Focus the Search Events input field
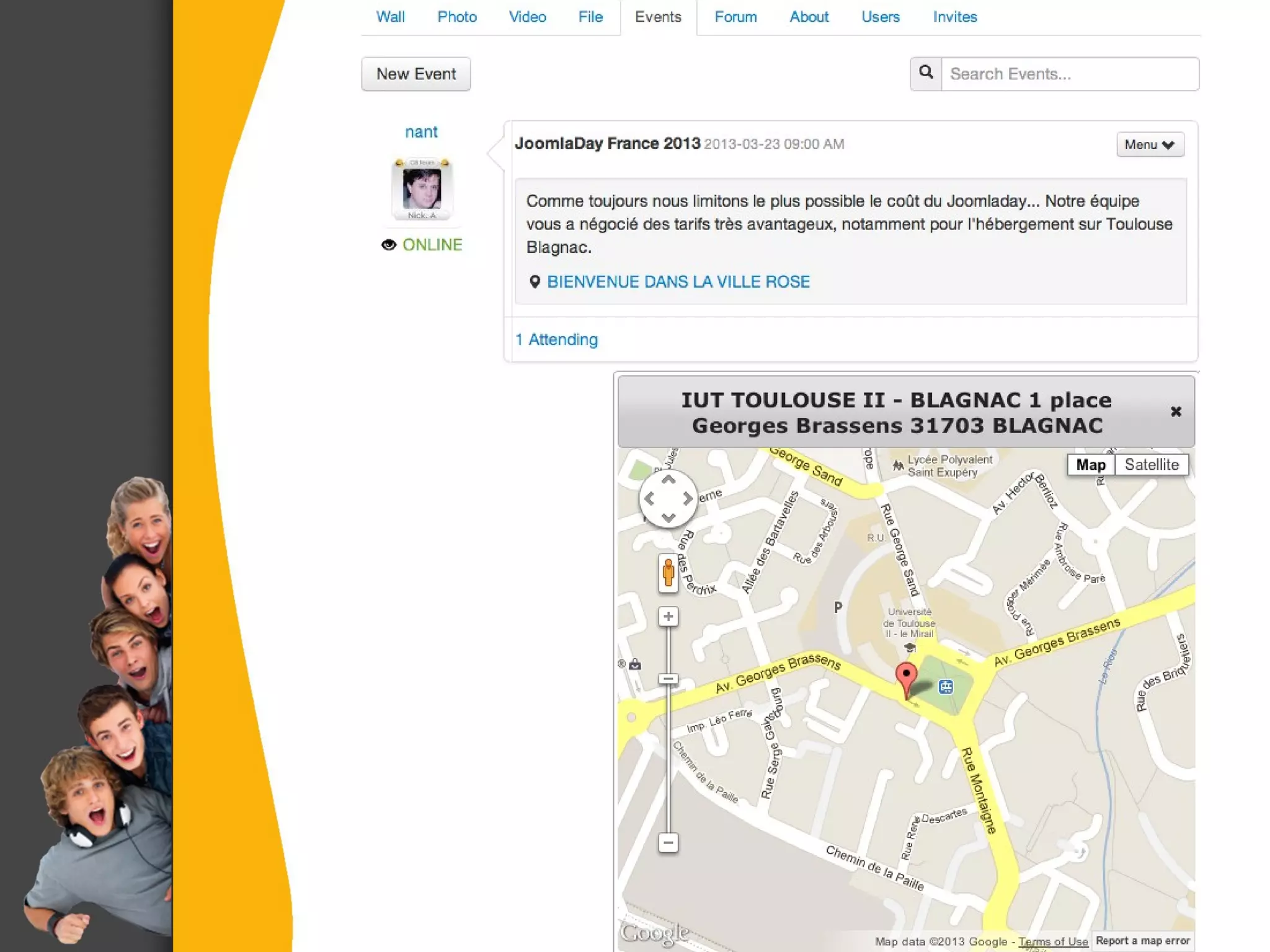This screenshot has height=952, width=1270. tap(1069, 74)
